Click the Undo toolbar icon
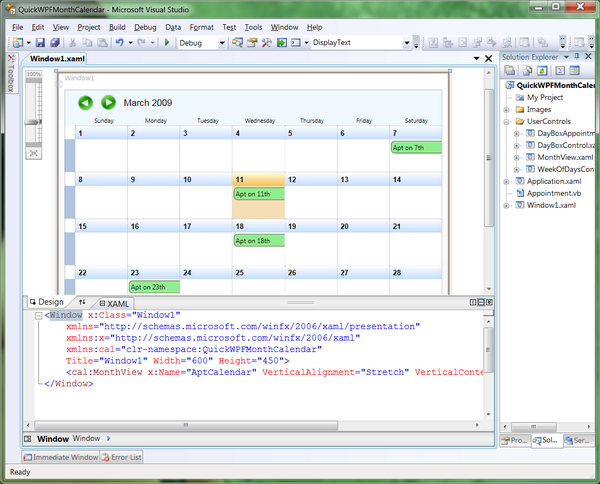This screenshot has width=600, height=484. point(120,42)
